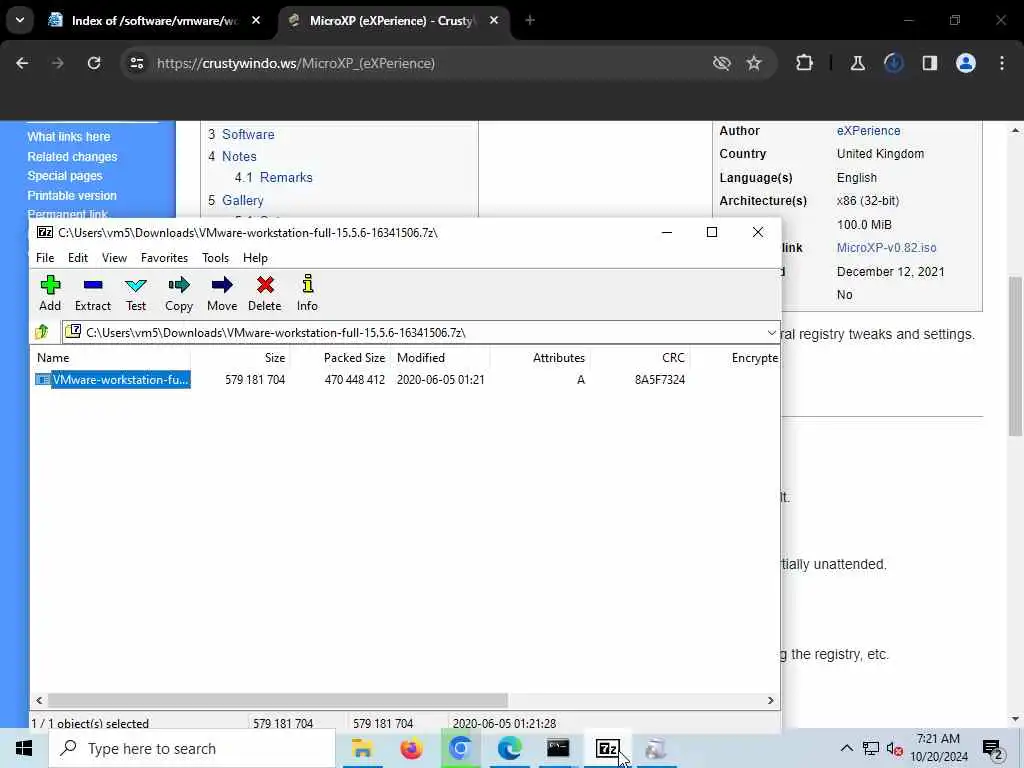Open the Related changes sidebar link
1024x768 pixels.
click(72, 157)
